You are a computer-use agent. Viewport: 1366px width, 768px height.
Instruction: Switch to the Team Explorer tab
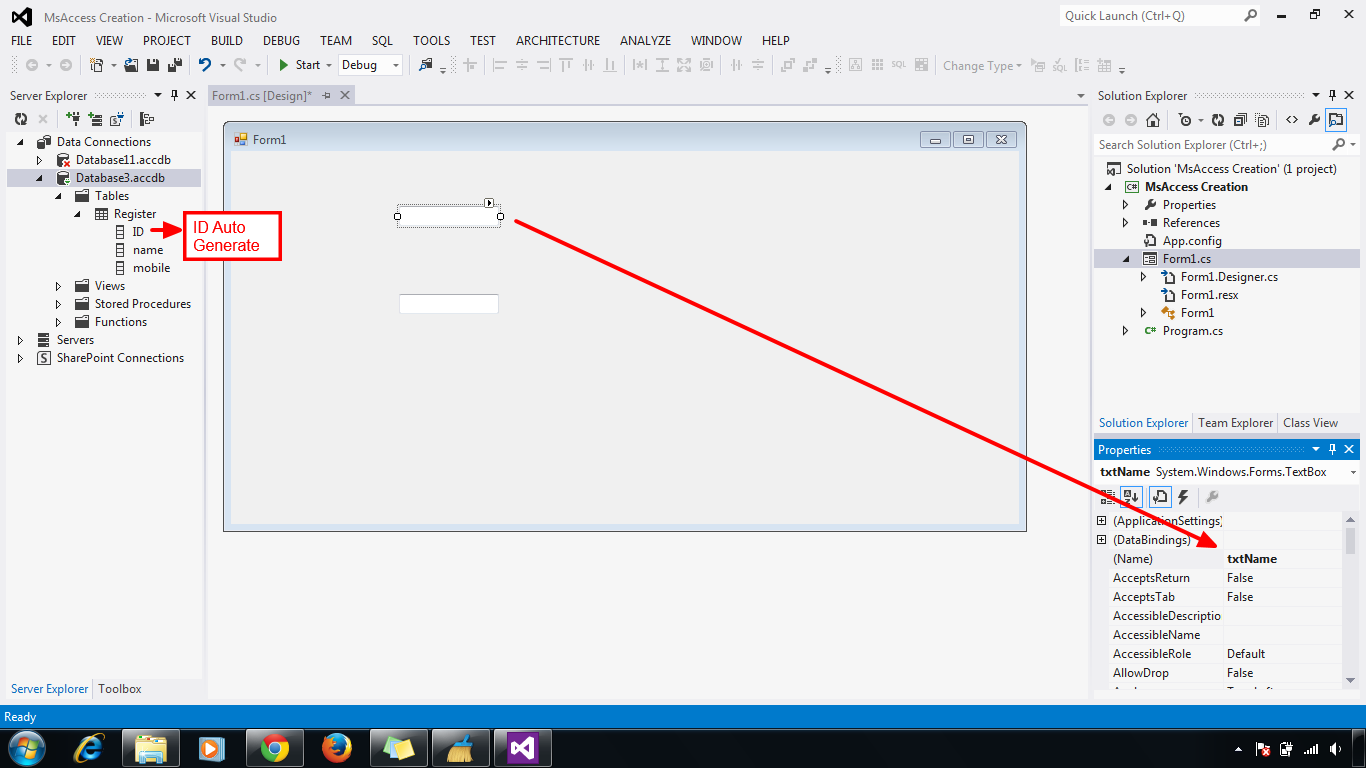(x=1235, y=422)
